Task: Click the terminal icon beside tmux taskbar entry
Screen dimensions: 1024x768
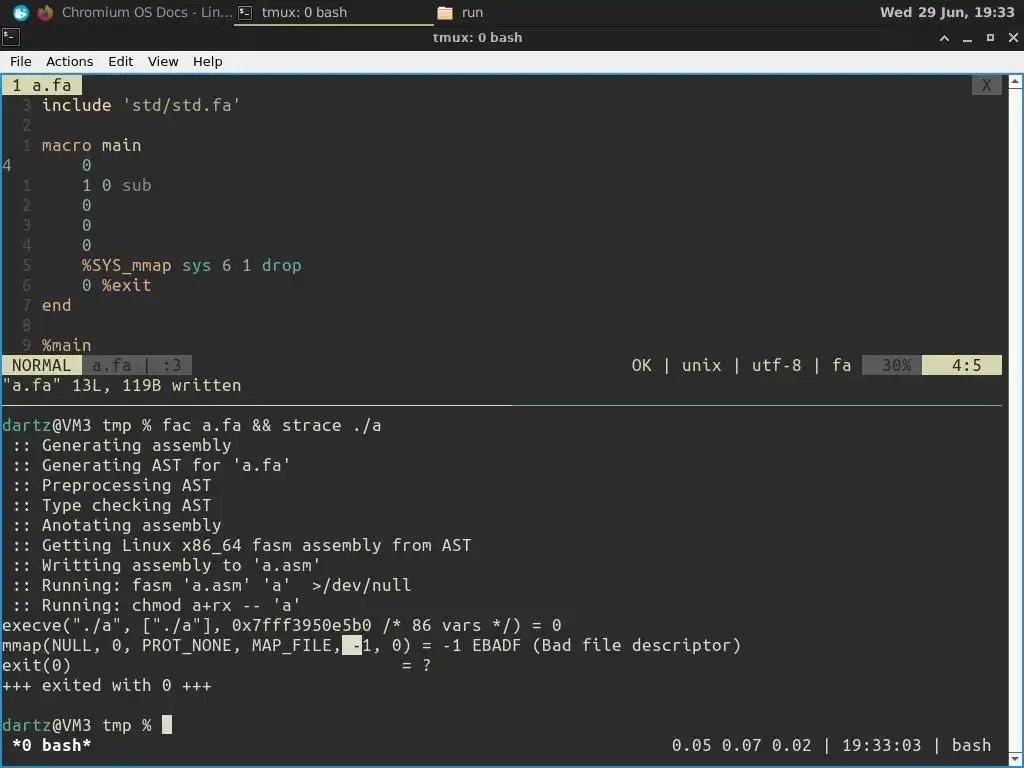Action: pyautogui.click(x=245, y=12)
